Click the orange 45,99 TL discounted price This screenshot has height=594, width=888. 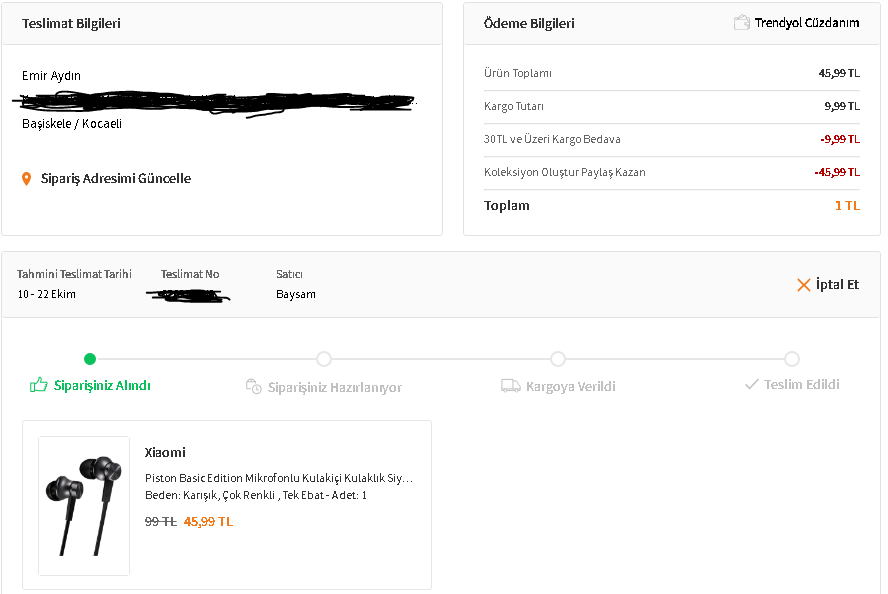208,522
